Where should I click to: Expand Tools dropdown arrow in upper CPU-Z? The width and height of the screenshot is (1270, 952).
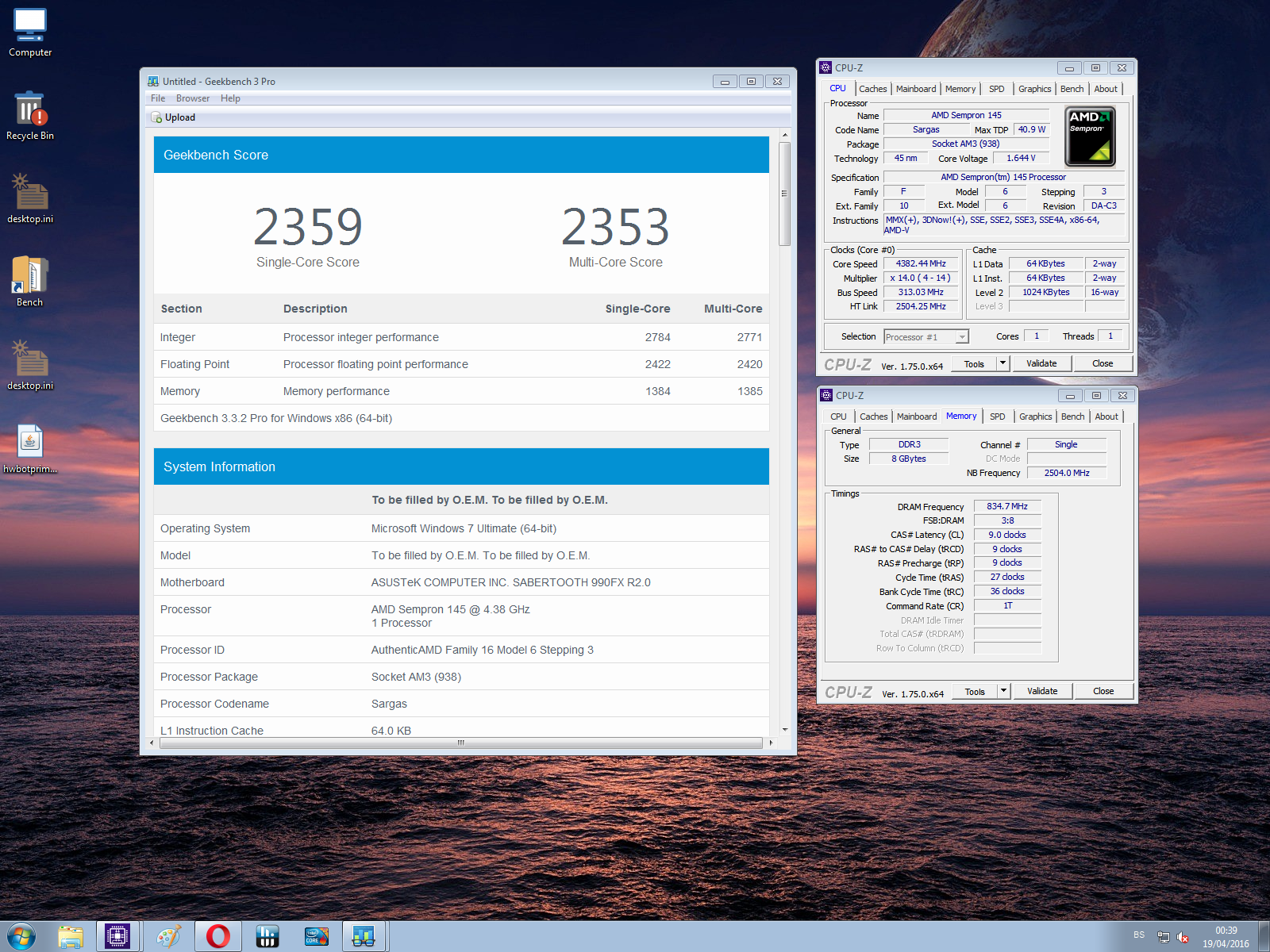tap(1003, 363)
